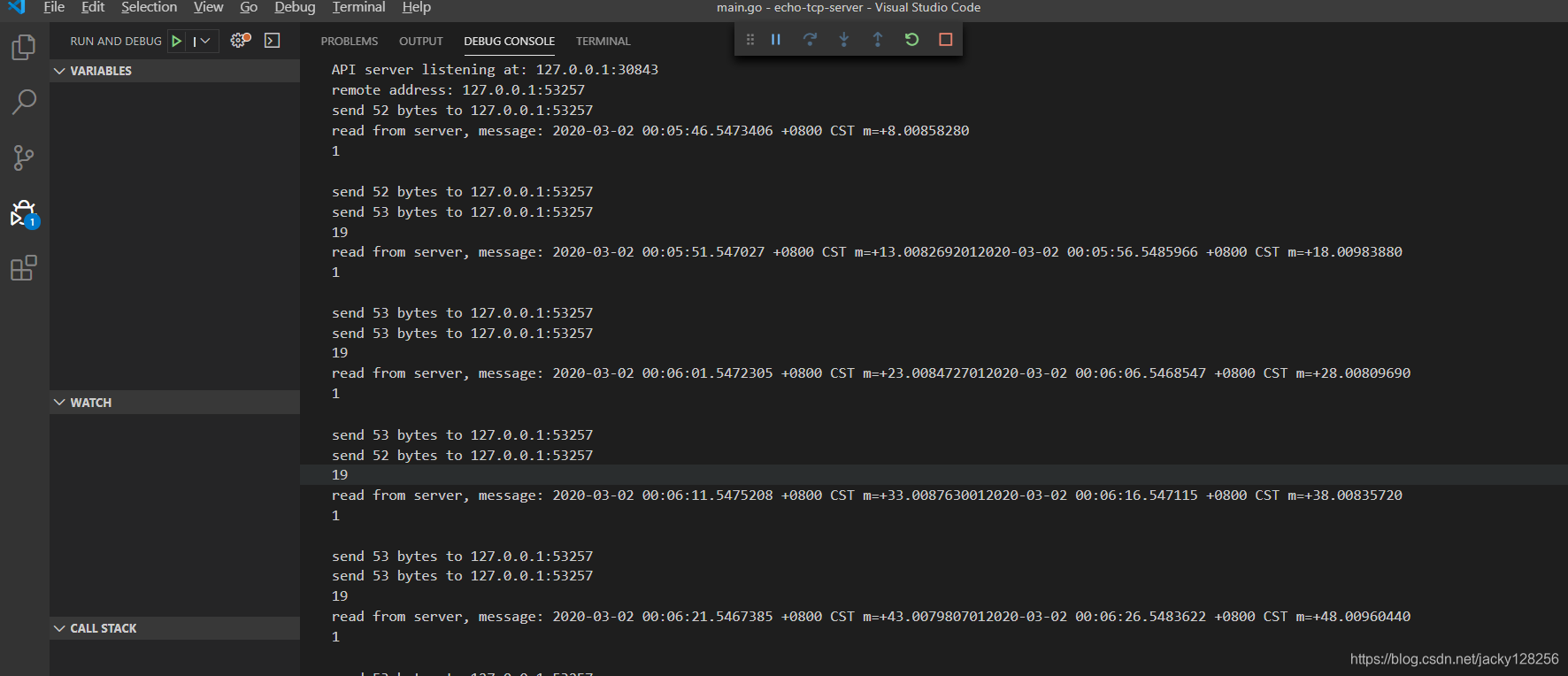The height and width of the screenshot is (676, 1568).
Task: Step Into in the debug toolbar
Action: point(843,40)
